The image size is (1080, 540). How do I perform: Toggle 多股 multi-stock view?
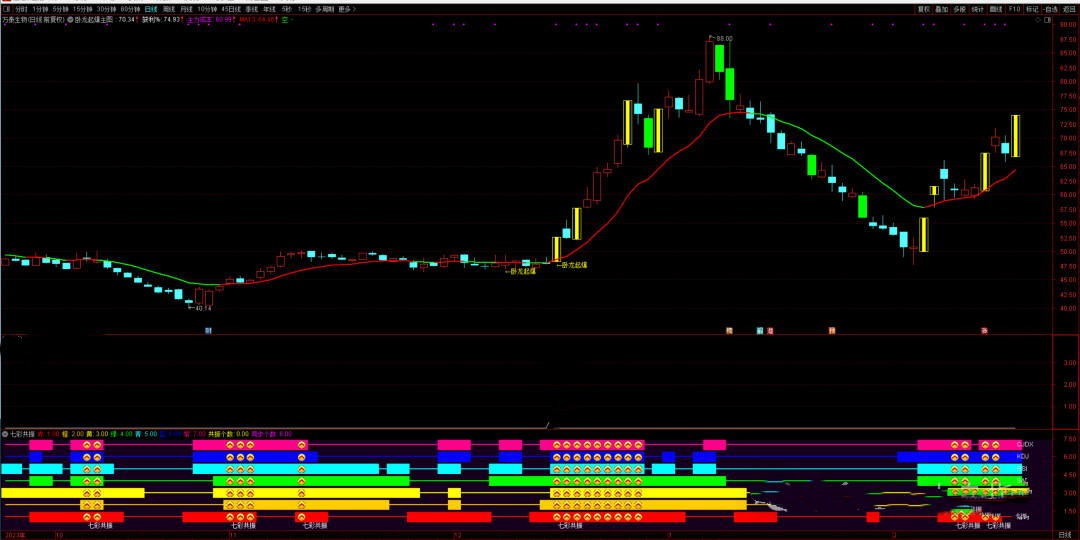pos(960,9)
